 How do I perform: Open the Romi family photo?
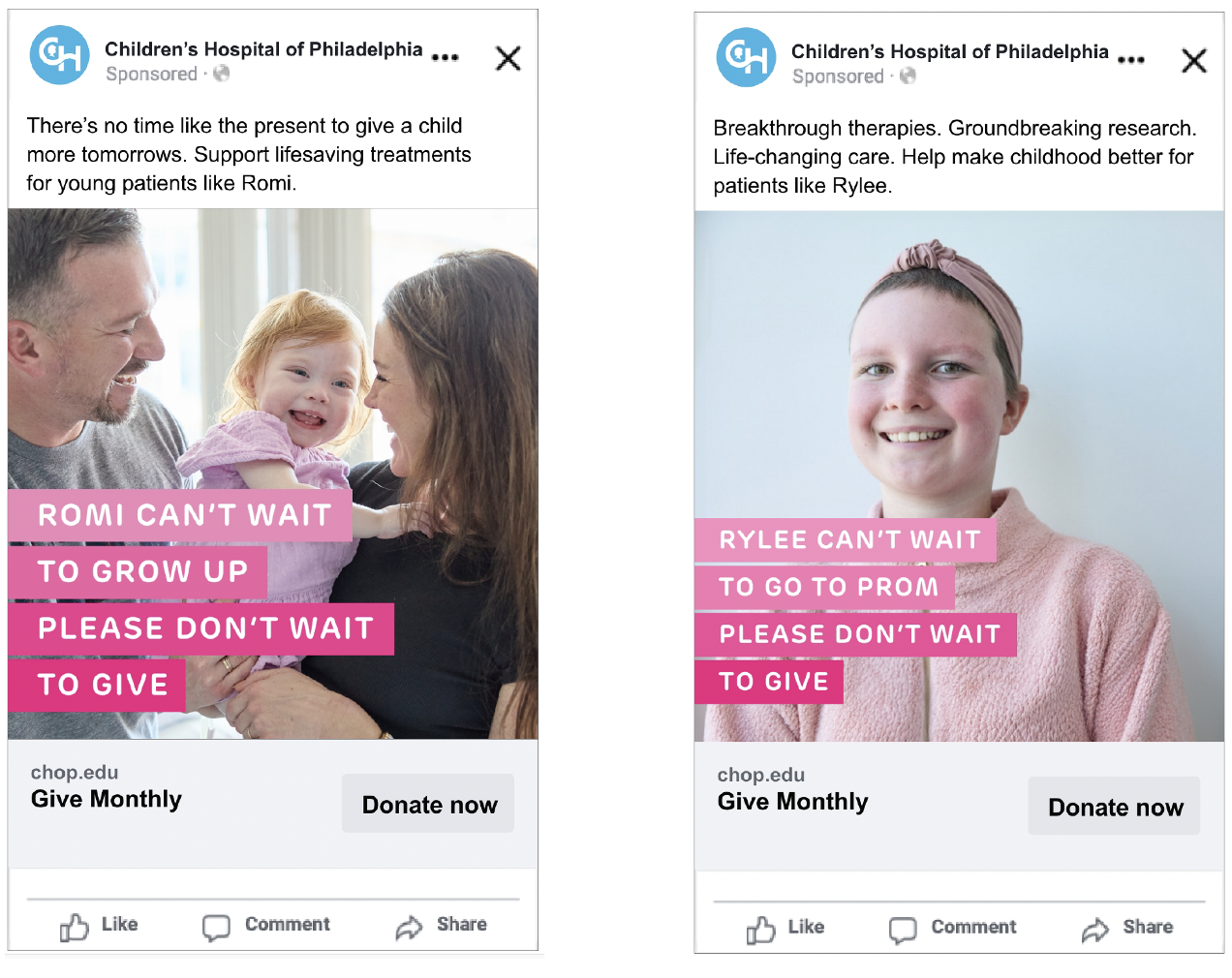pos(273,474)
